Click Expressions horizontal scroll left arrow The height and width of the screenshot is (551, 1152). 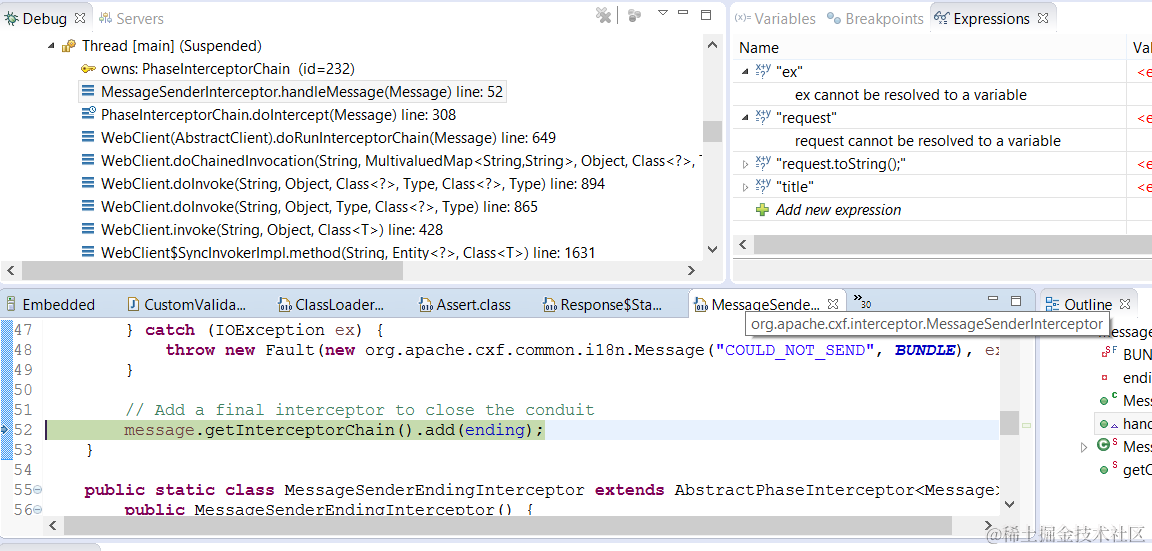tap(743, 244)
